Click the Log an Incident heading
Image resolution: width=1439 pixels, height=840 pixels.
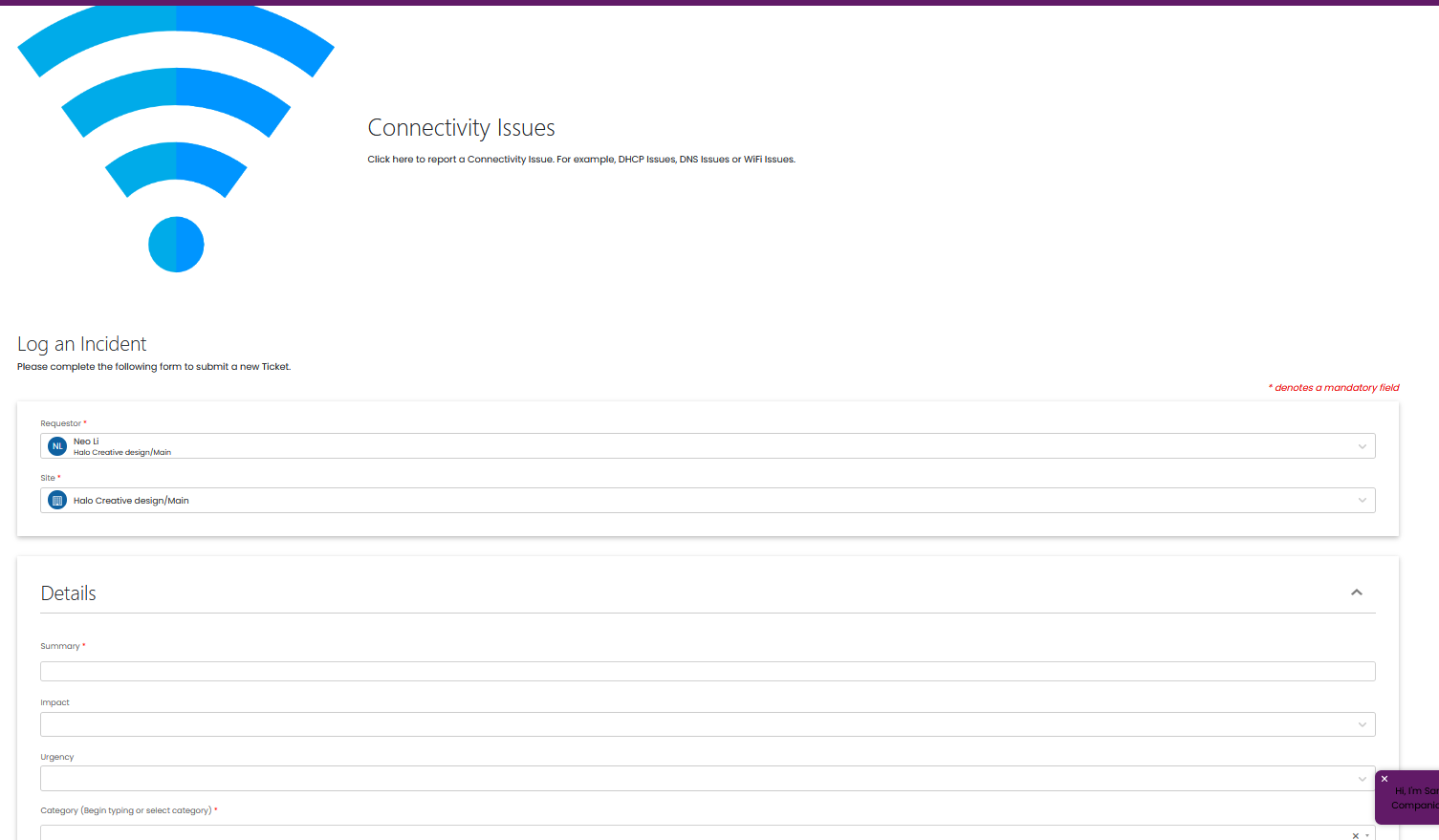[x=82, y=344]
